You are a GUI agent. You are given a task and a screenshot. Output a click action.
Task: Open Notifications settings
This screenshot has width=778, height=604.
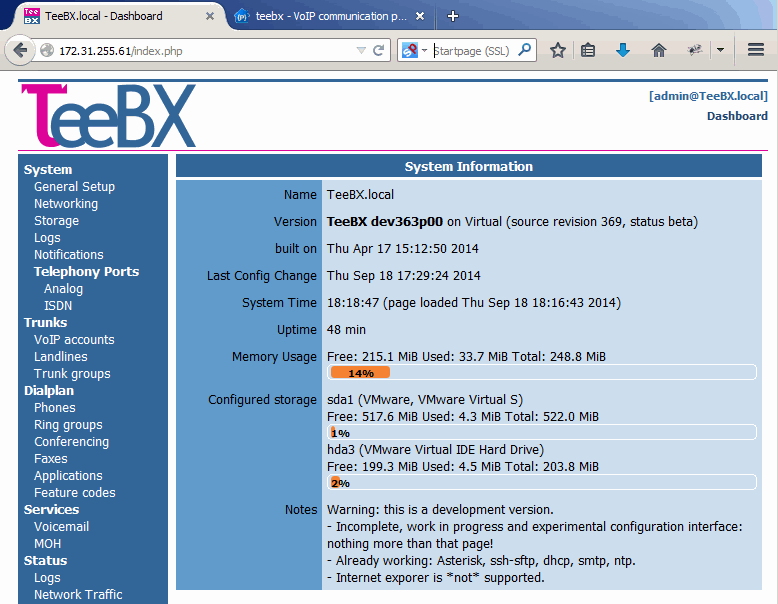point(68,255)
